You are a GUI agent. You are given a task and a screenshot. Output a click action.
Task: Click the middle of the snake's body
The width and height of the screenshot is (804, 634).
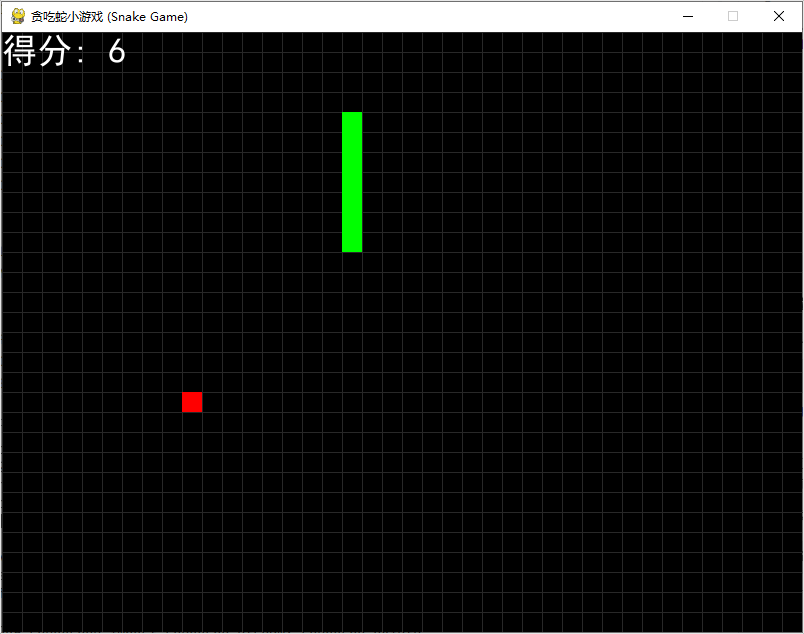[350, 180]
